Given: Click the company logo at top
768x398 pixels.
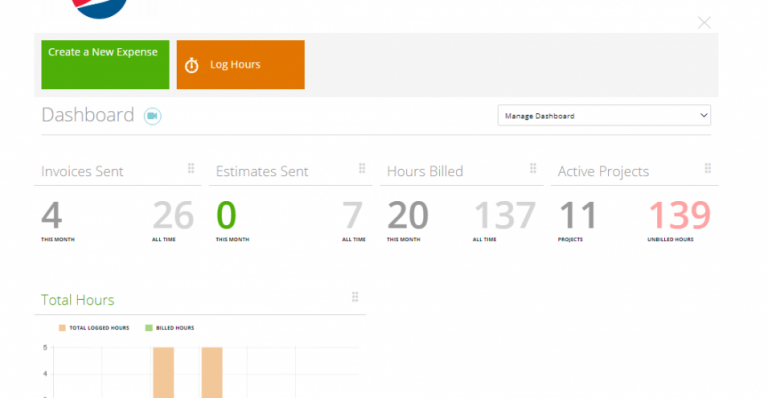Looking at the screenshot, I should coord(99,9).
